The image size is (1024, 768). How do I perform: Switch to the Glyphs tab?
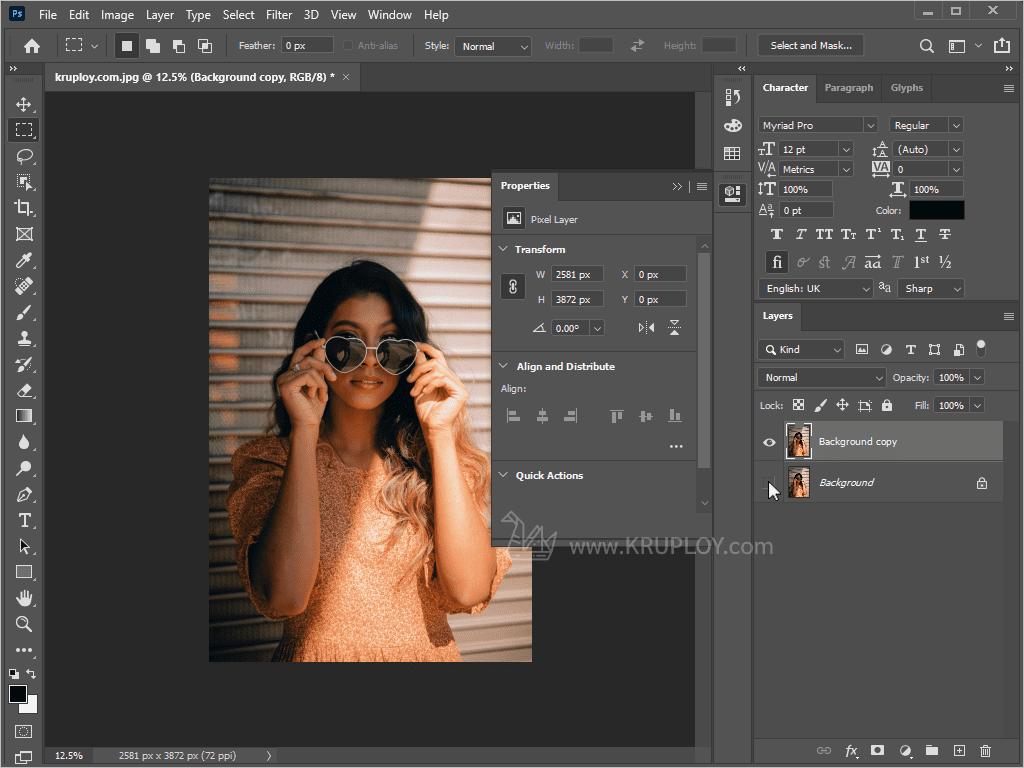pos(906,88)
